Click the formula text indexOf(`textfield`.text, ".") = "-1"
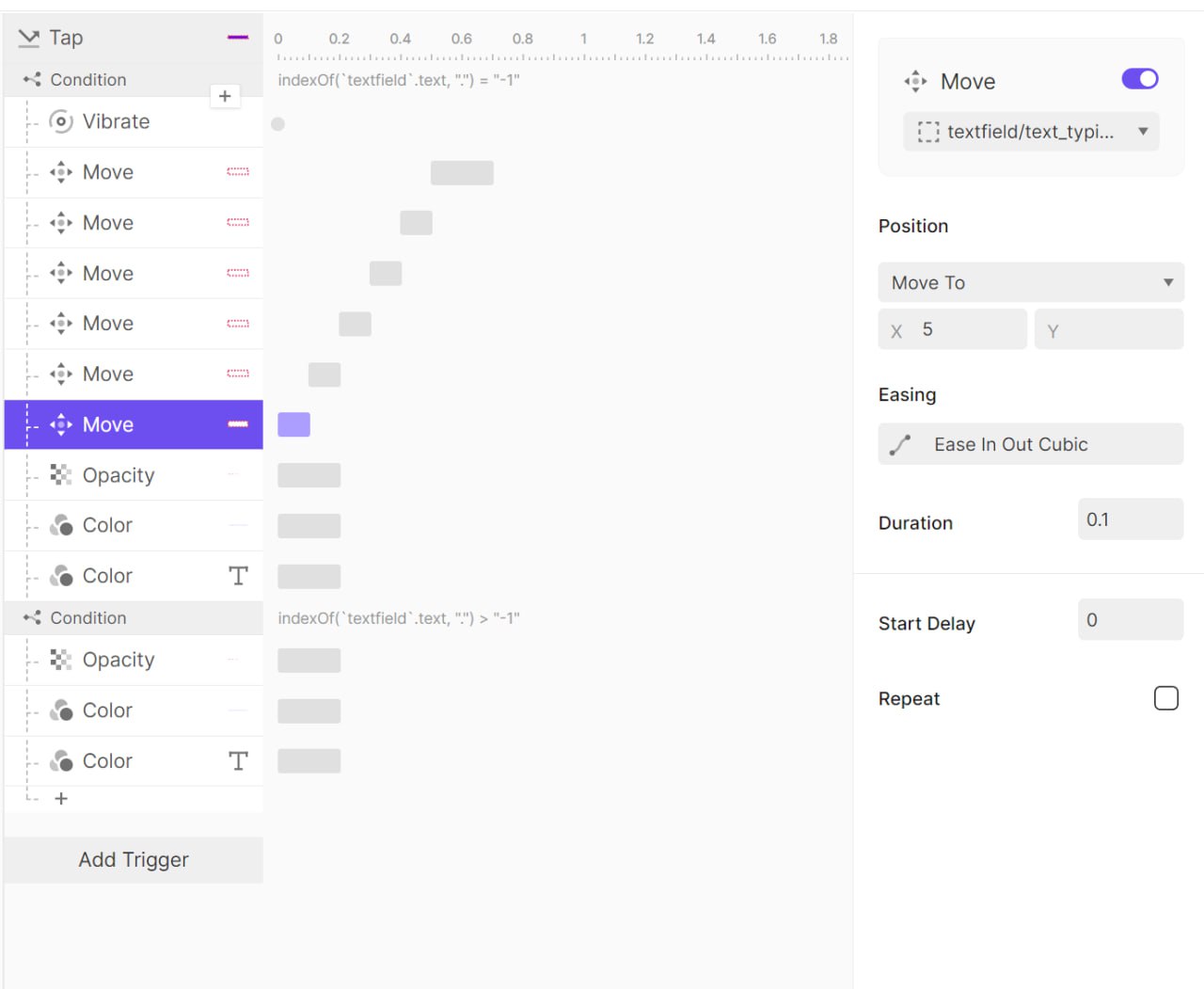1204x989 pixels. point(399,80)
